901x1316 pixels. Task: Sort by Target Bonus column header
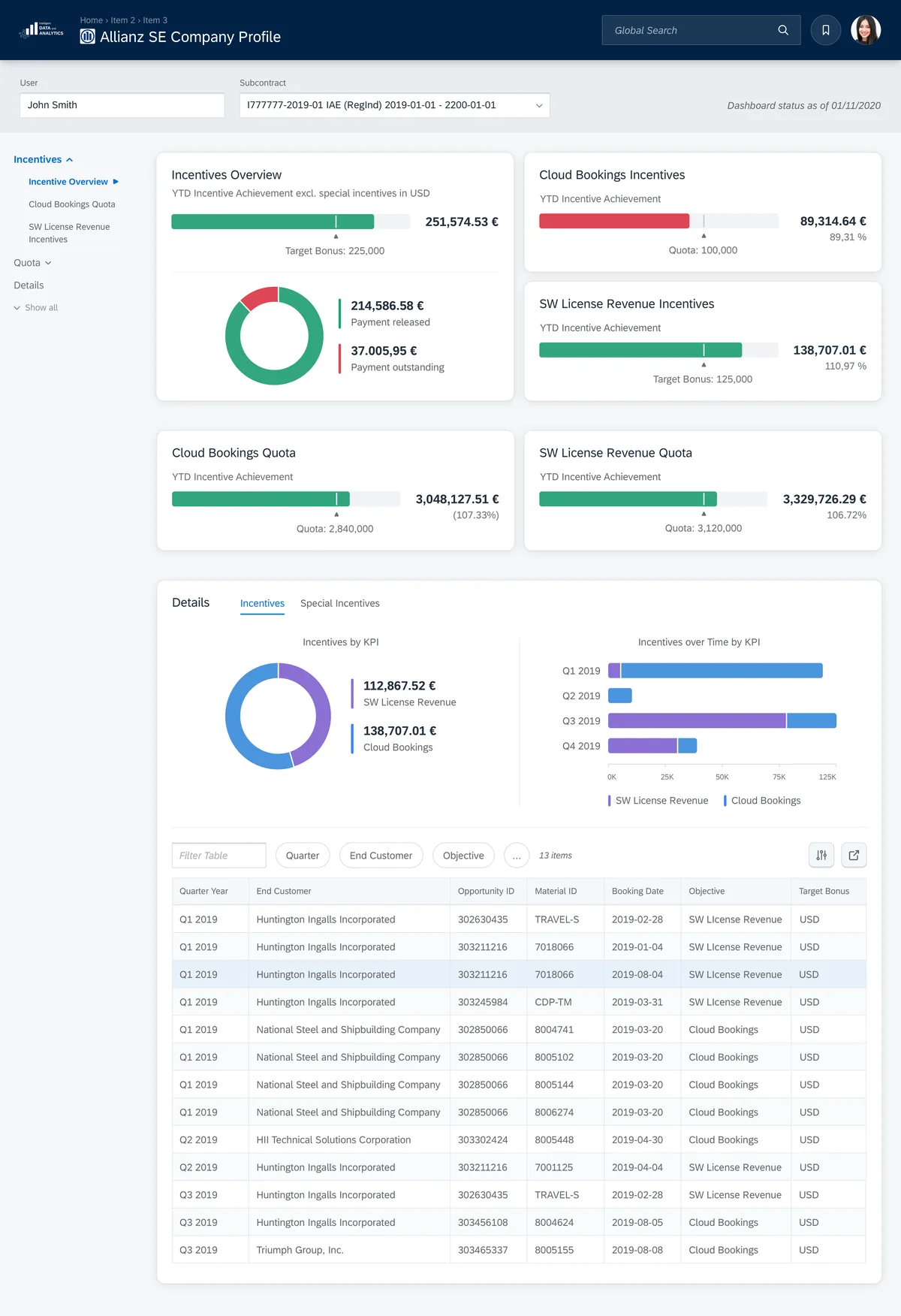pyautogui.click(x=829, y=892)
